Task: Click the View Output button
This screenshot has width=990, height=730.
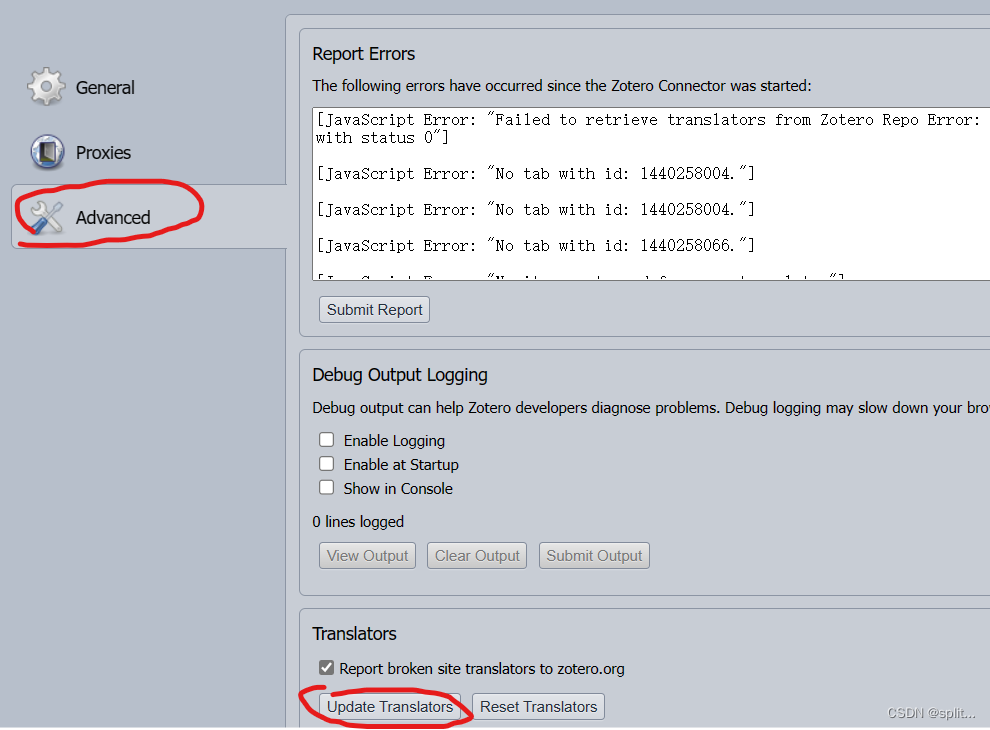Action: point(367,556)
